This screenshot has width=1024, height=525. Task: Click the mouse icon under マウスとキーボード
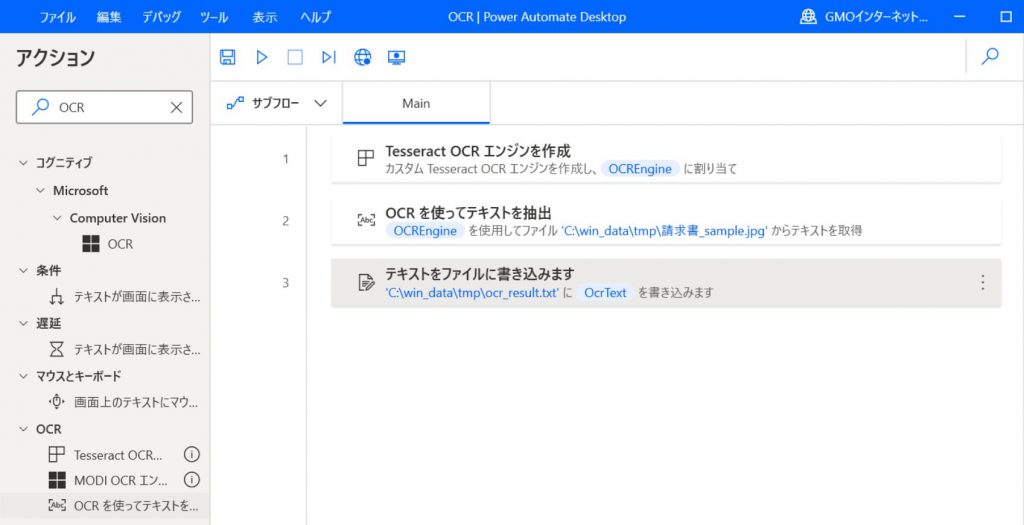click(x=57, y=402)
